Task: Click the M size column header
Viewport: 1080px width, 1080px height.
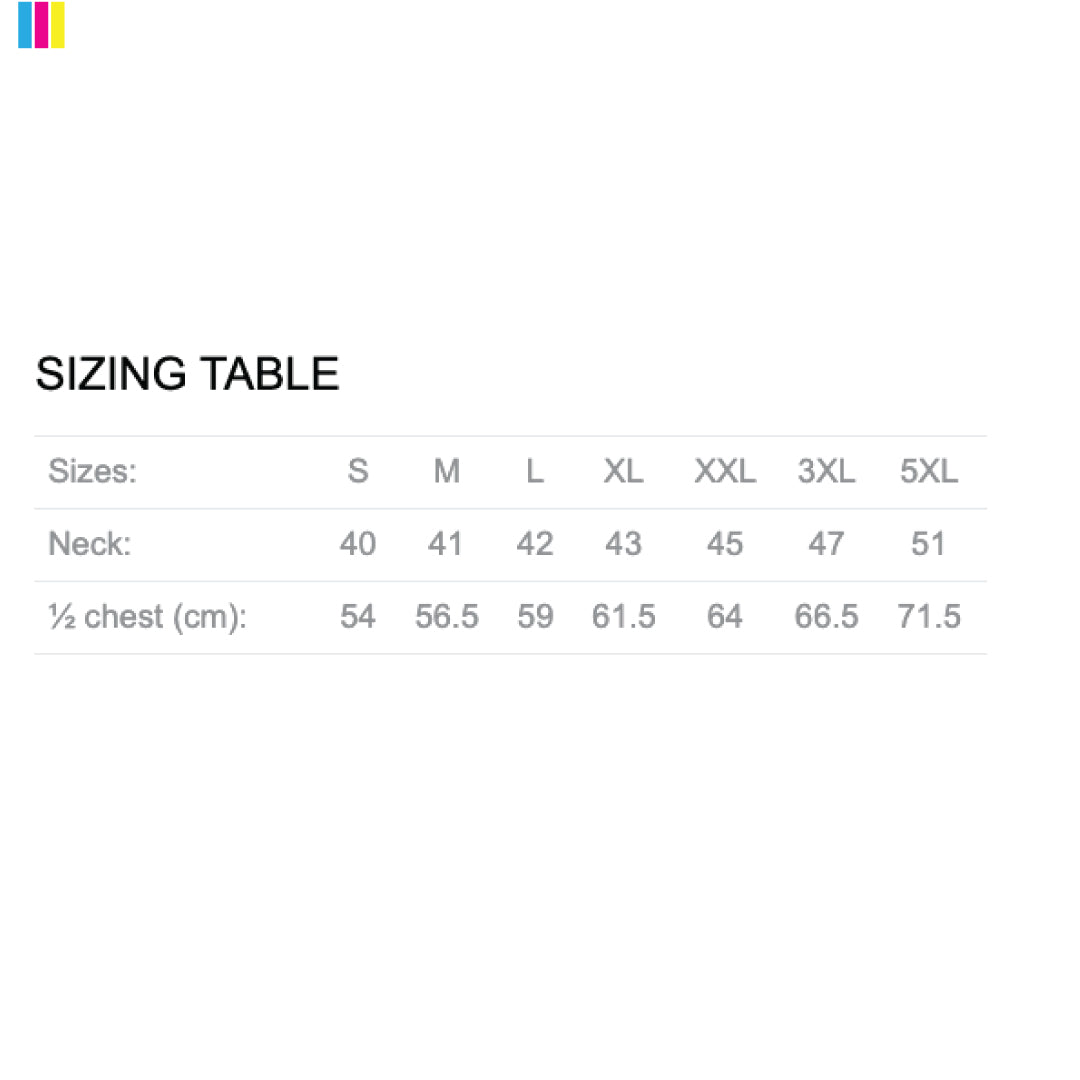Action: coord(447,471)
